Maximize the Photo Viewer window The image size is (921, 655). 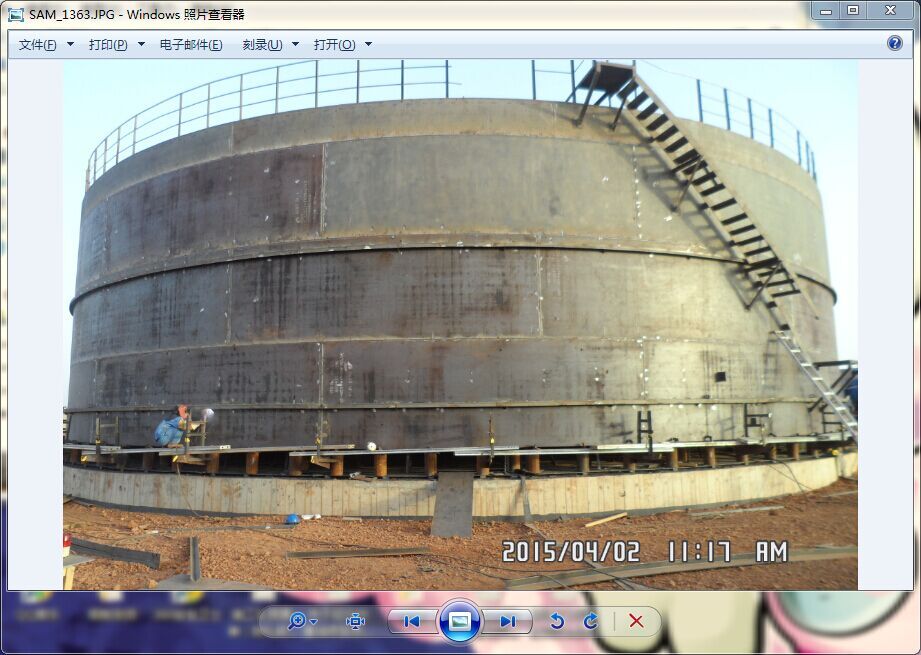(x=853, y=10)
